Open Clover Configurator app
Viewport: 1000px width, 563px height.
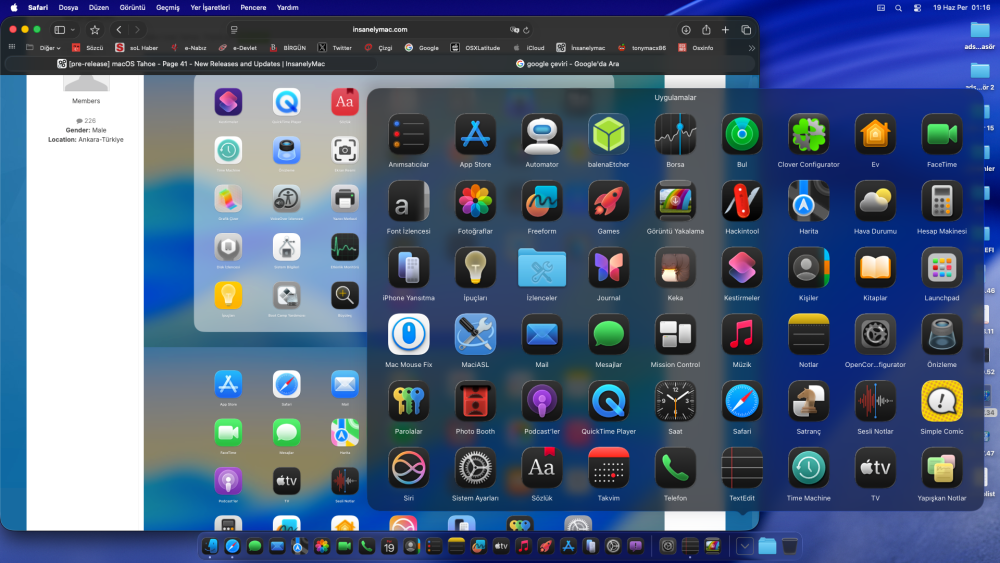tap(808, 135)
